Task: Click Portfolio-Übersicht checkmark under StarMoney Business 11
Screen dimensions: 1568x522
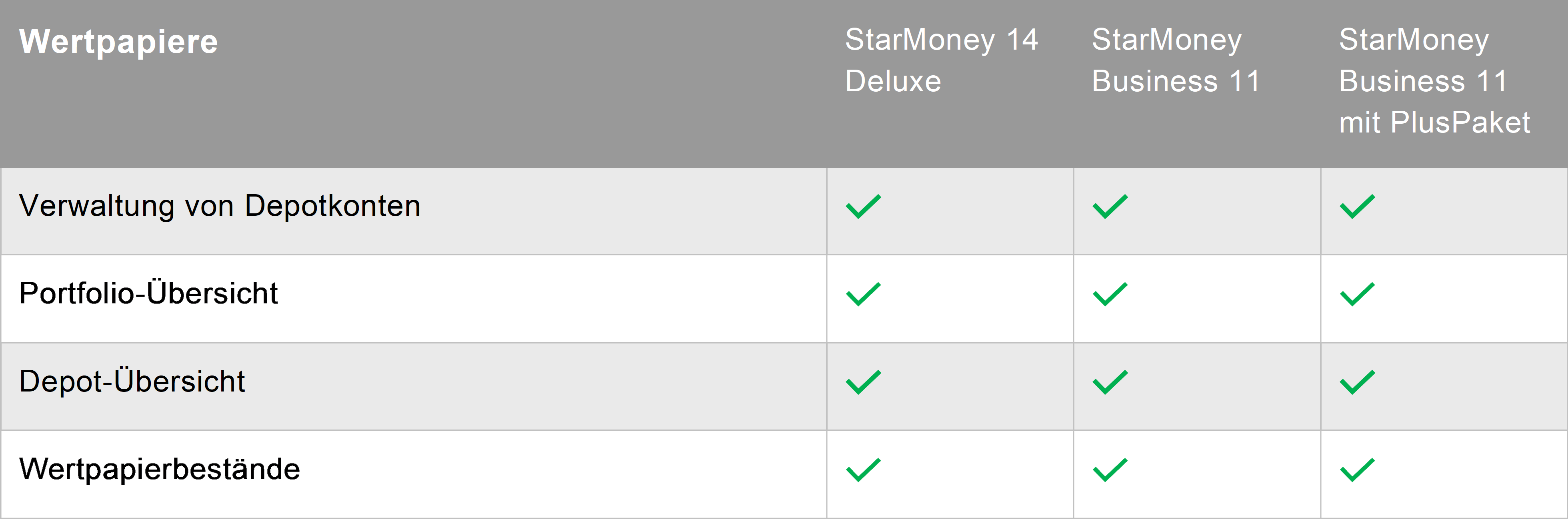Action: click(x=1110, y=294)
